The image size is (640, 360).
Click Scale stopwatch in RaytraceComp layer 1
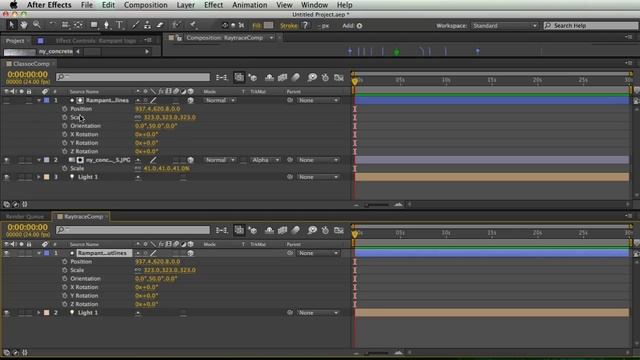[x=64, y=270]
